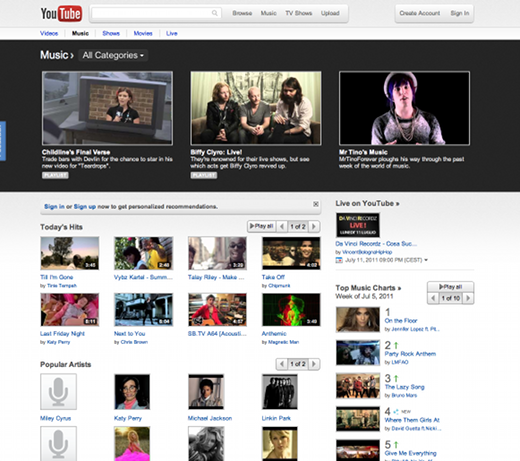Open Talay Riley video thumbnail
The image size is (520, 461).
pyautogui.click(x=217, y=253)
